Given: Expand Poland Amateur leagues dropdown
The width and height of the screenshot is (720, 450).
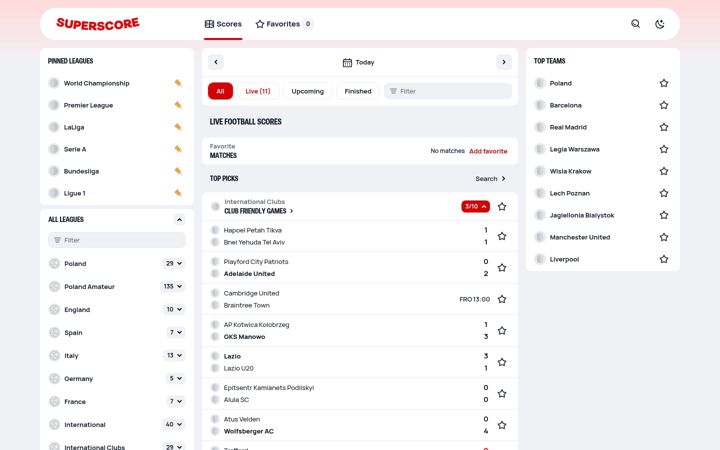Looking at the screenshot, I should click(173, 287).
